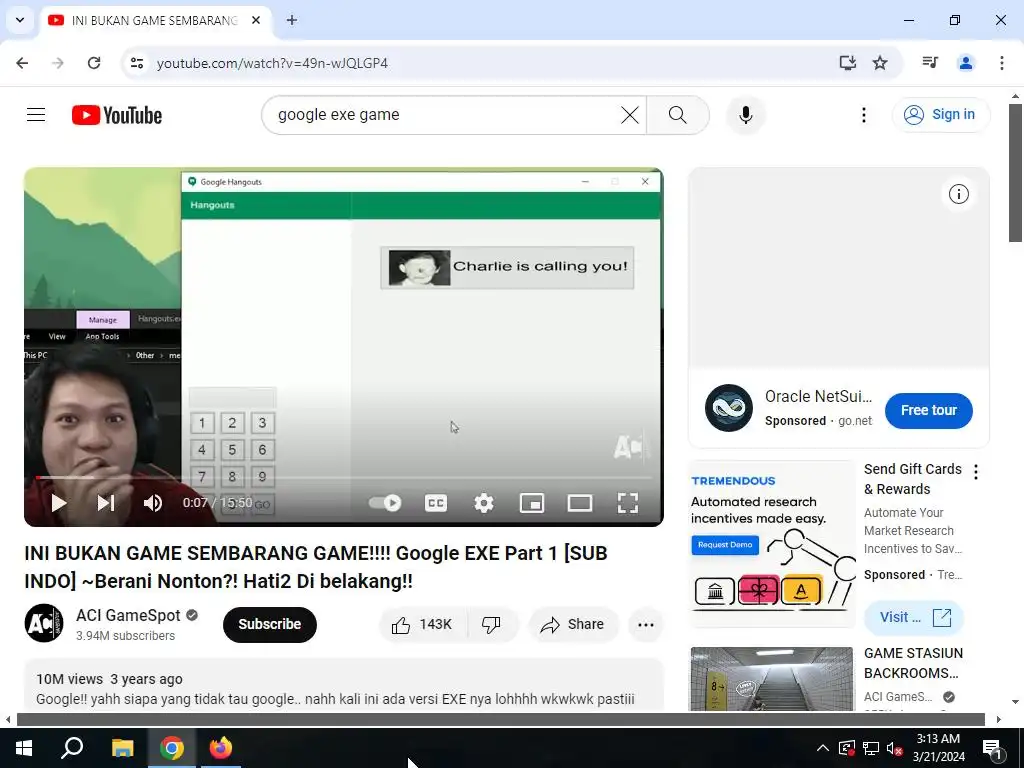Close the YouTube tab
This screenshot has height=768, width=1024.
click(256, 20)
